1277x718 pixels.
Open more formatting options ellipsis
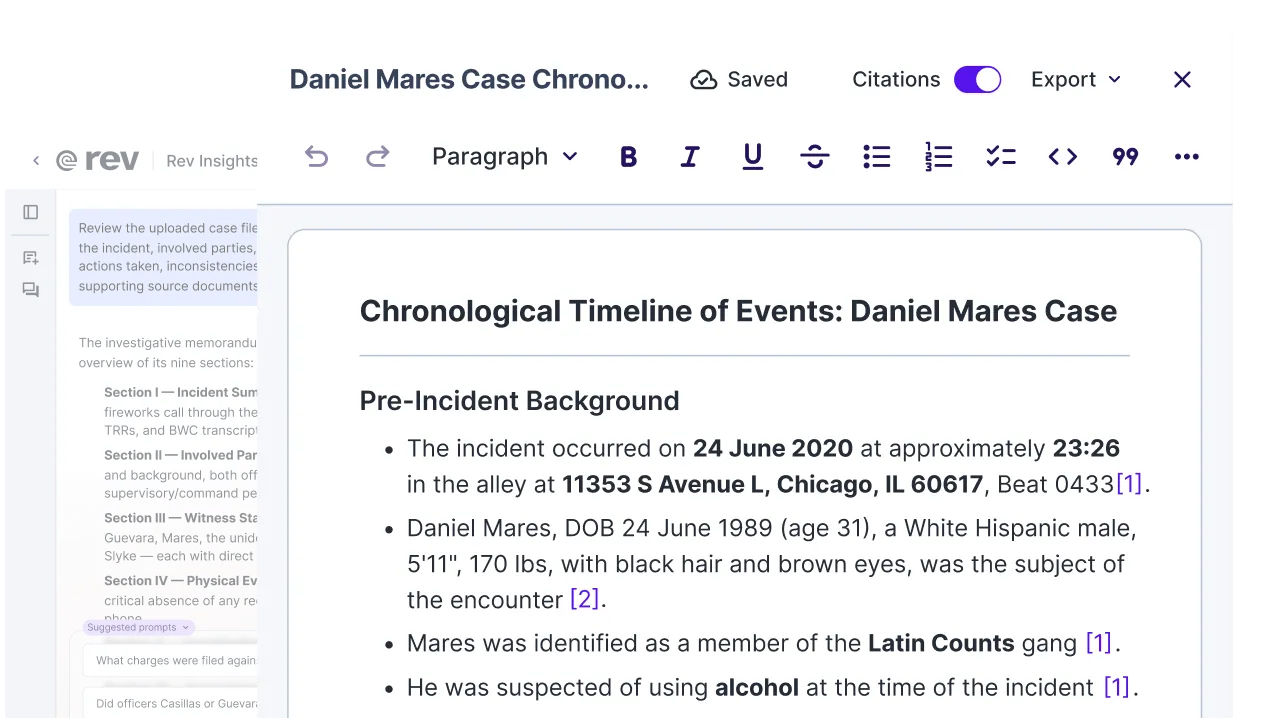[x=1187, y=157]
